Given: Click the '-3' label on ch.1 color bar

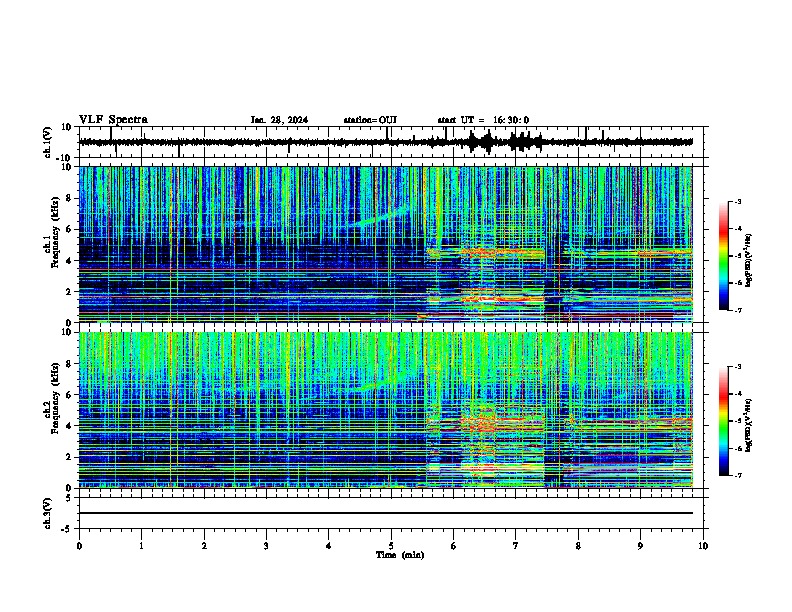Looking at the screenshot, I should click(x=738, y=201).
